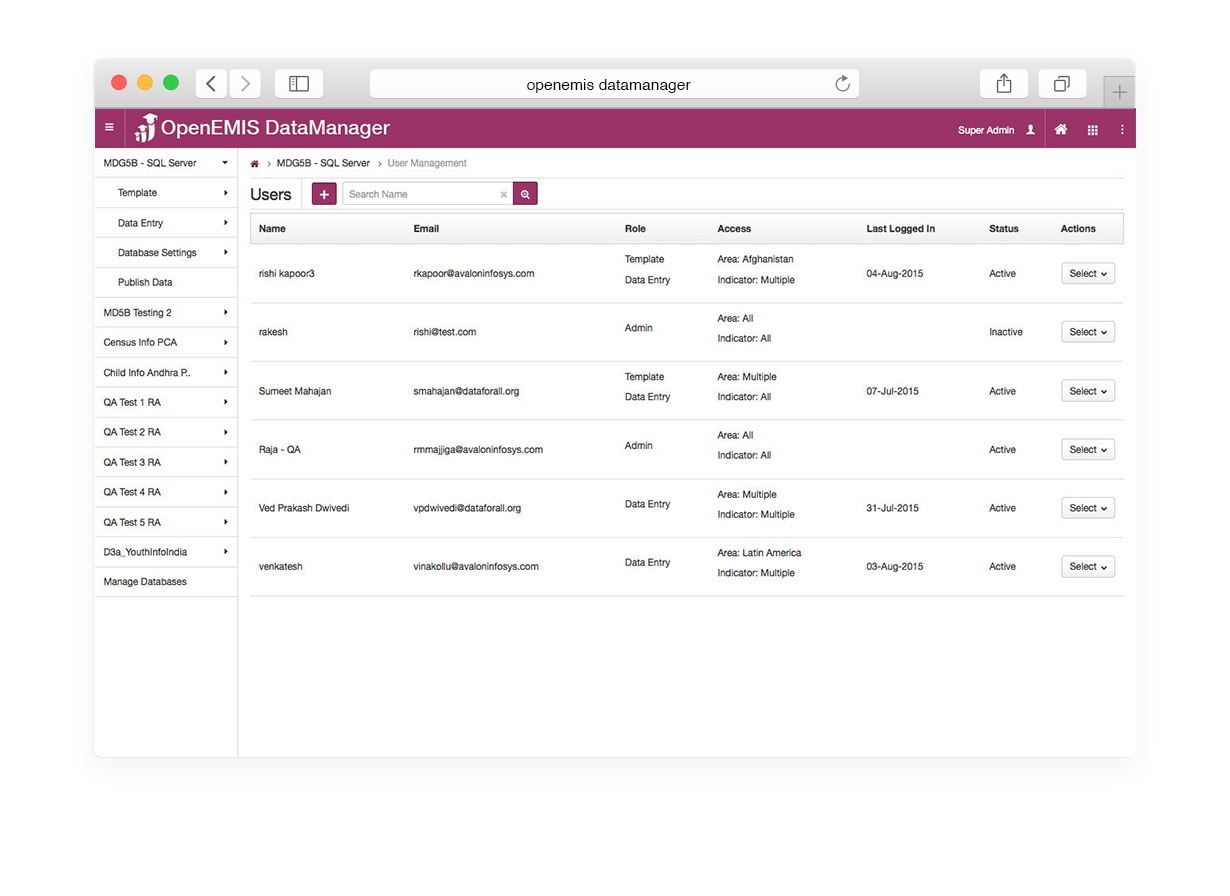This screenshot has height=896, width=1230.
Task: Open Select actions for rishi kapoor3
Action: [1088, 274]
